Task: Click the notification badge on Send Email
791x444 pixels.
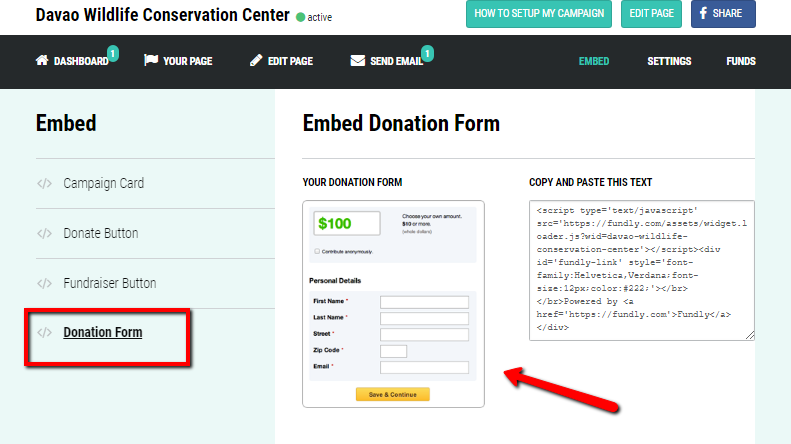Action: (427, 53)
